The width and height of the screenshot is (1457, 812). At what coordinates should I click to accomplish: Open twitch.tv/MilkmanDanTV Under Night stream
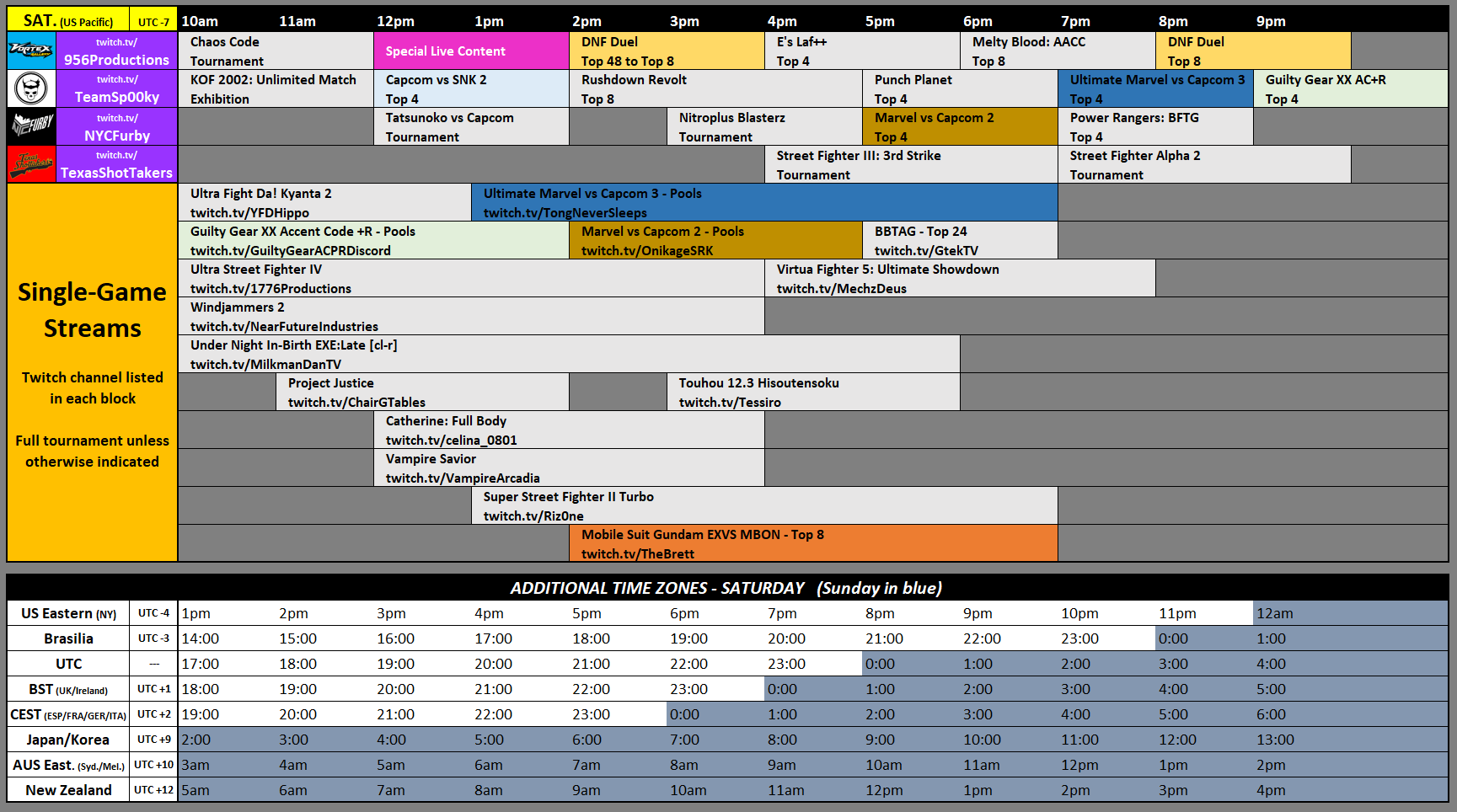569,354
